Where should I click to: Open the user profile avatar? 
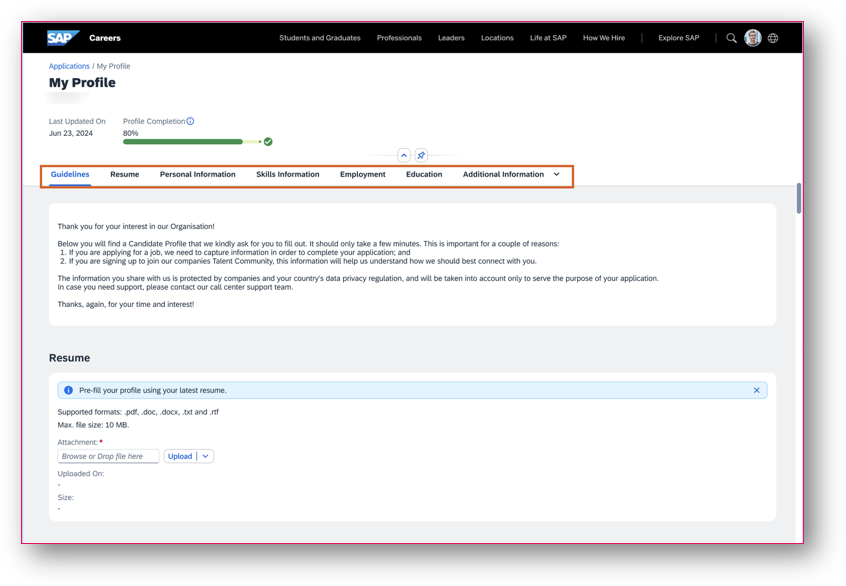pyautogui.click(x=753, y=38)
